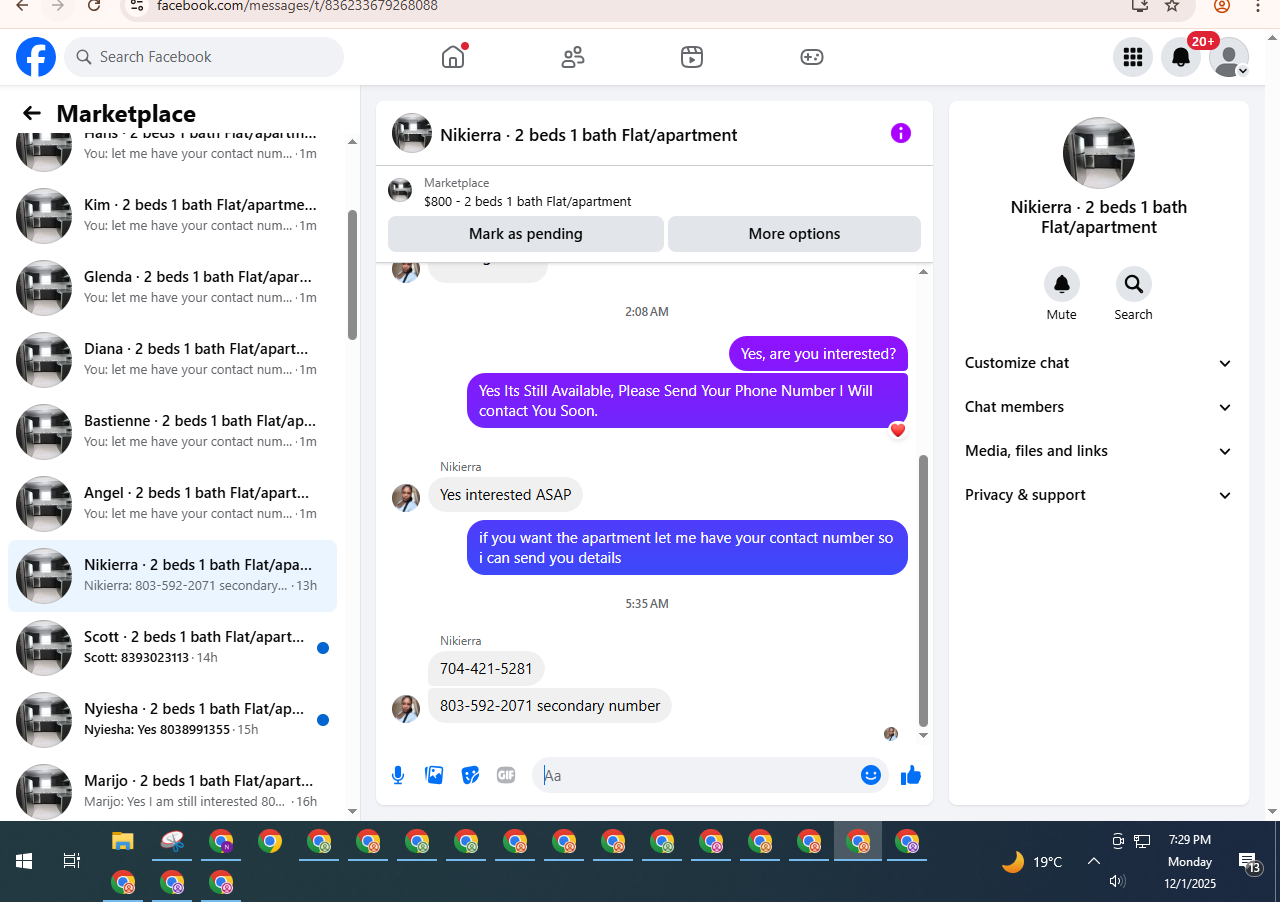Screen dimensions: 1280x902
Task: Expand Media, files and links section
Action: click(1099, 451)
